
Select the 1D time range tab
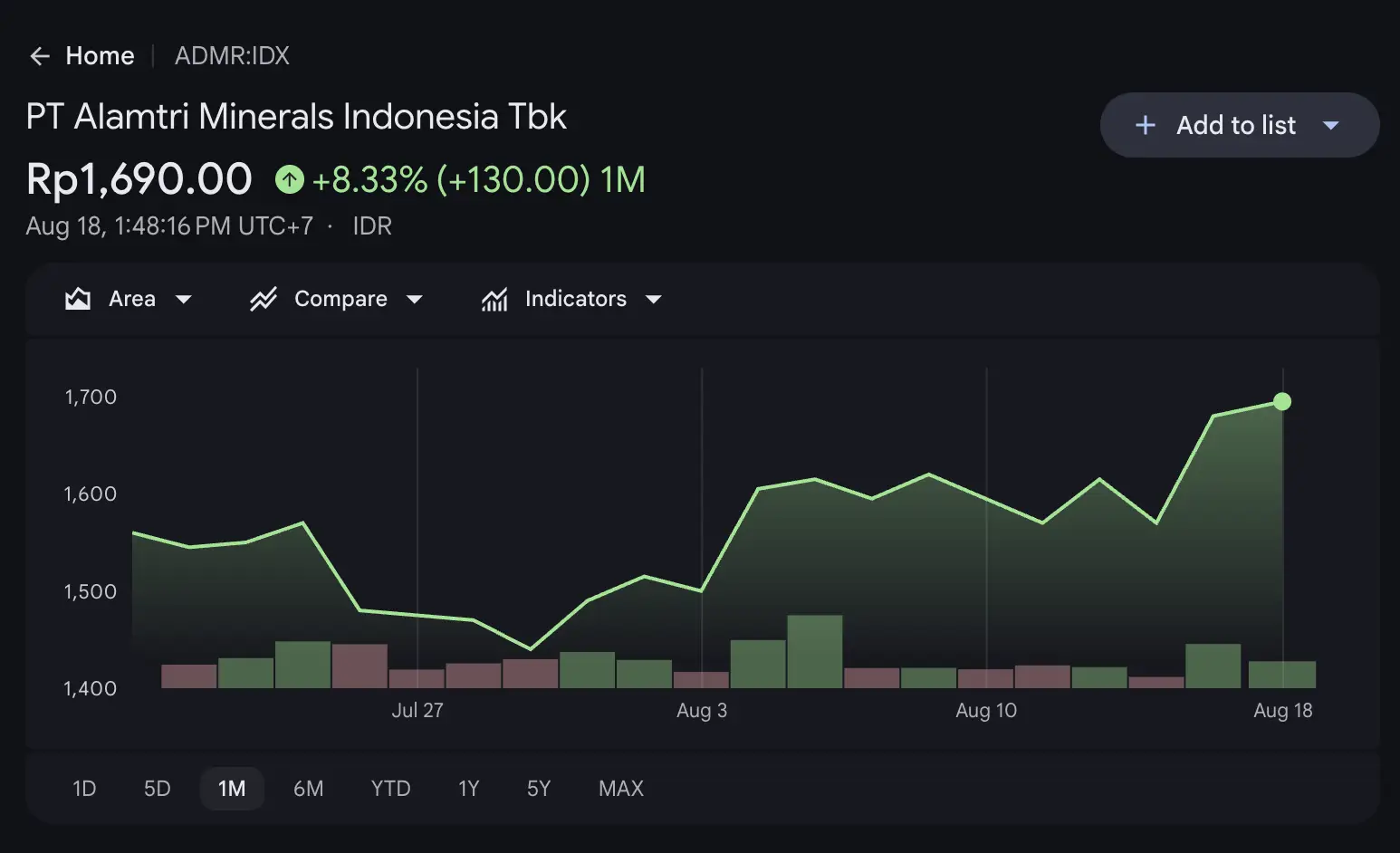[84, 789]
